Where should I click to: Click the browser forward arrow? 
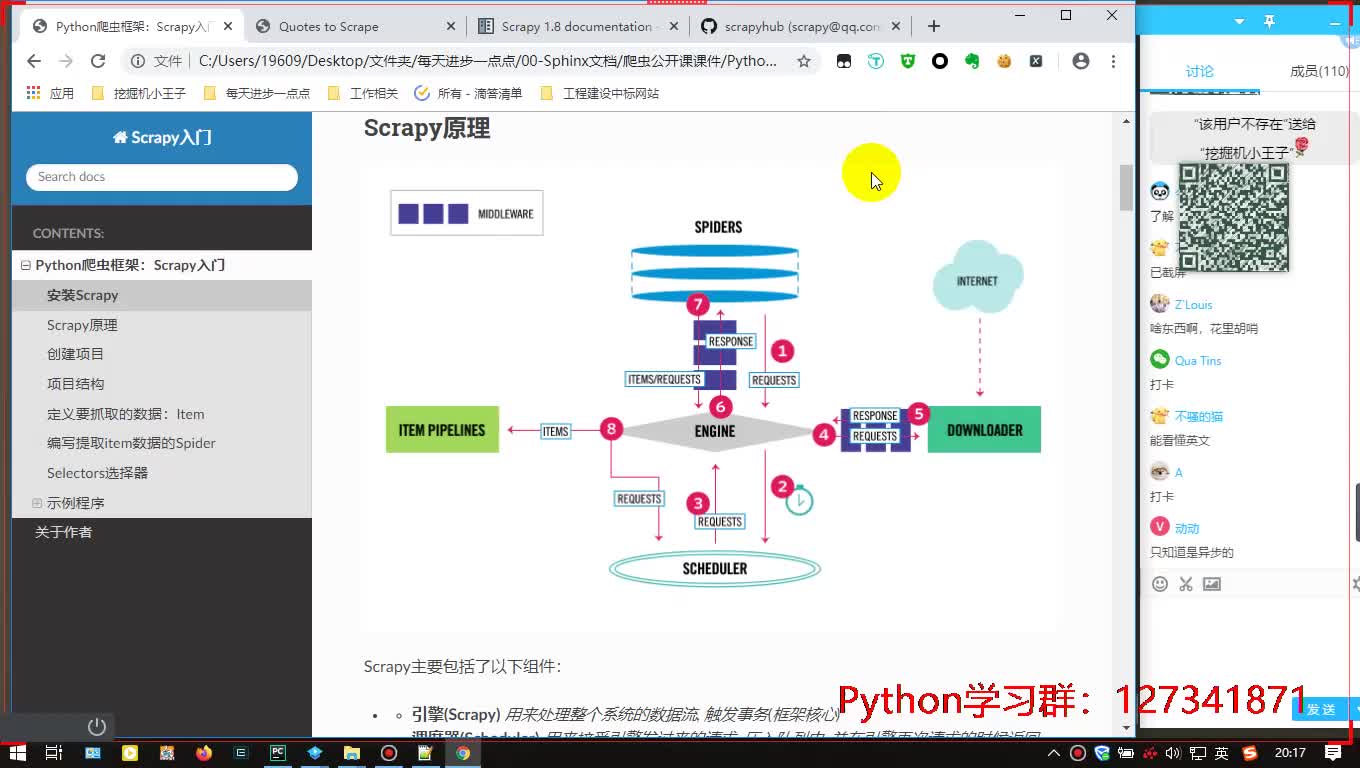point(66,61)
